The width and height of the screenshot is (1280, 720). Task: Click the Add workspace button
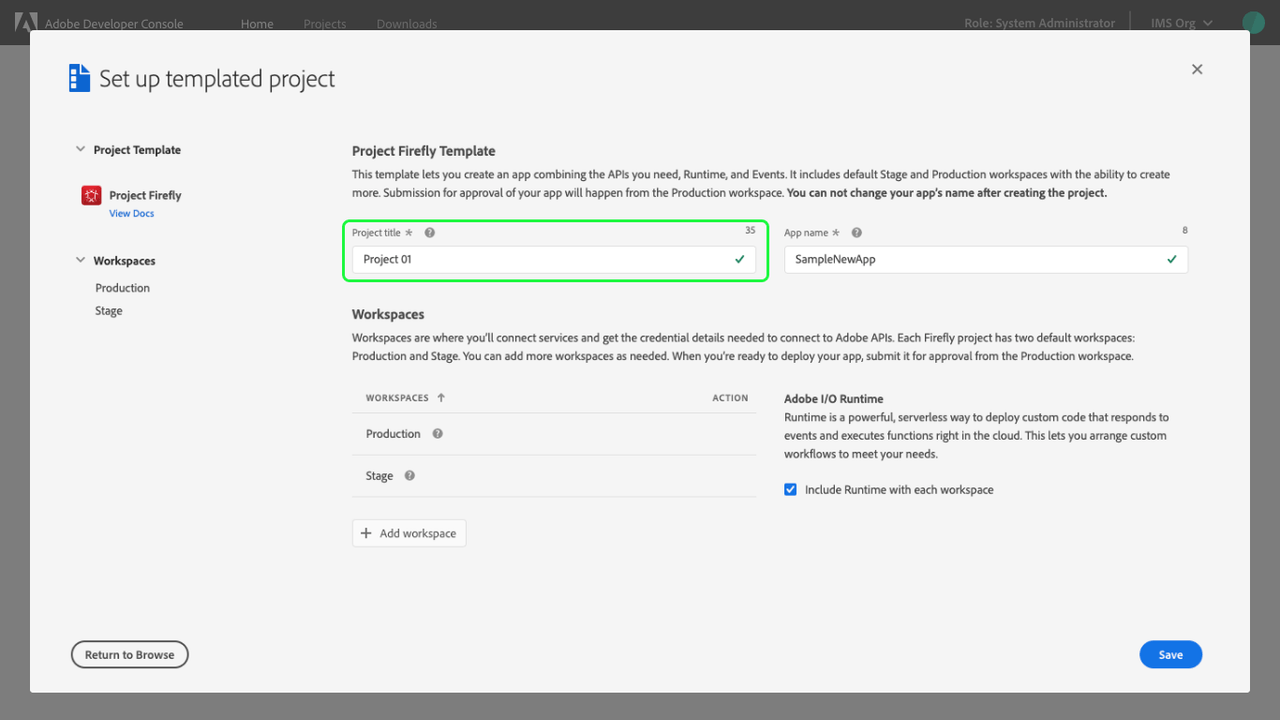[x=409, y=533]
